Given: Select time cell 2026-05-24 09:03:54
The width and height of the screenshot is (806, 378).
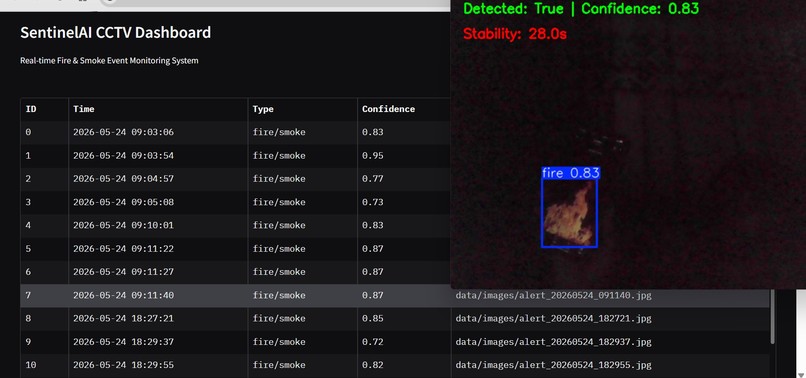Looking at the screenshot, I should [158, 155].
